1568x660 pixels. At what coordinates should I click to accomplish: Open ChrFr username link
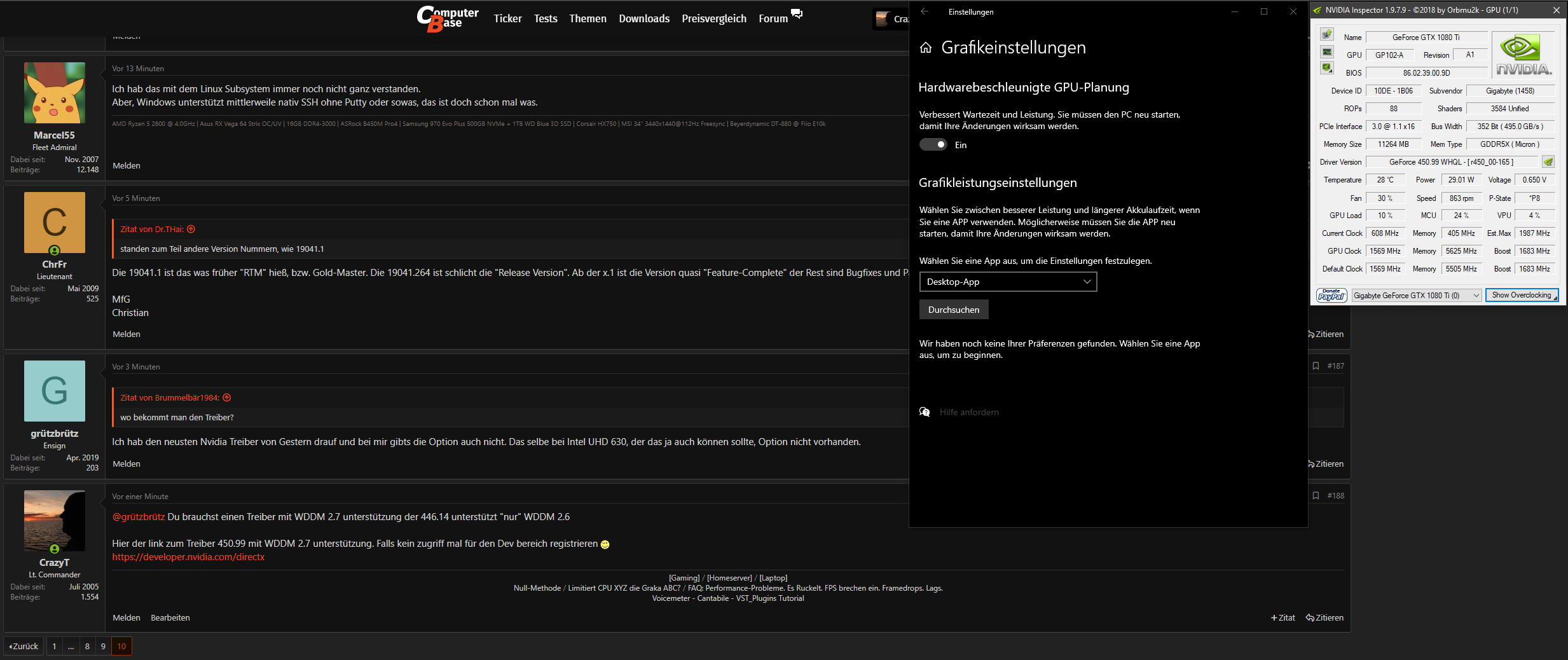click(54, 264)
